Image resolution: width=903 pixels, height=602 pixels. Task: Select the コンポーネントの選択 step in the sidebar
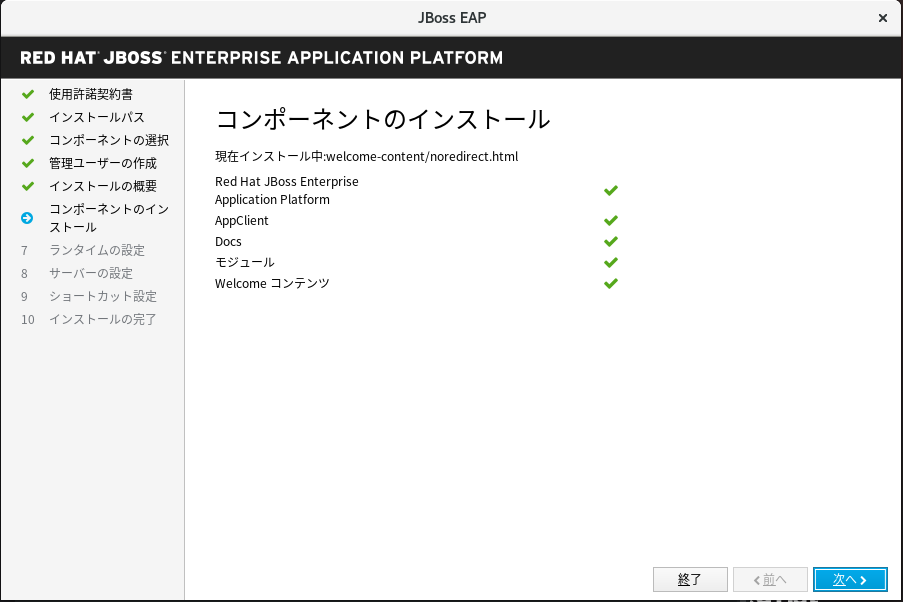(109, 140)
